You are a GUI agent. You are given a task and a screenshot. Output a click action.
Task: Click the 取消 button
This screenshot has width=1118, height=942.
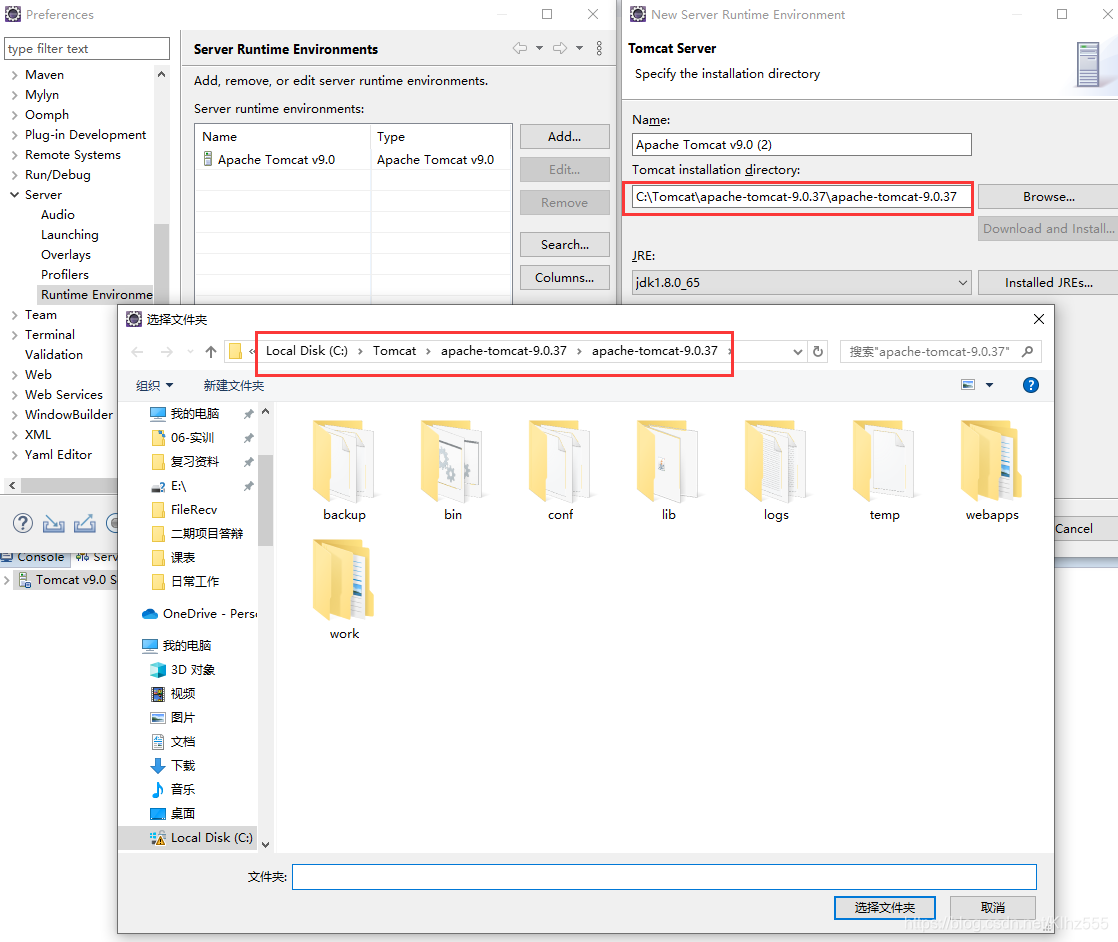coord(993,908)
